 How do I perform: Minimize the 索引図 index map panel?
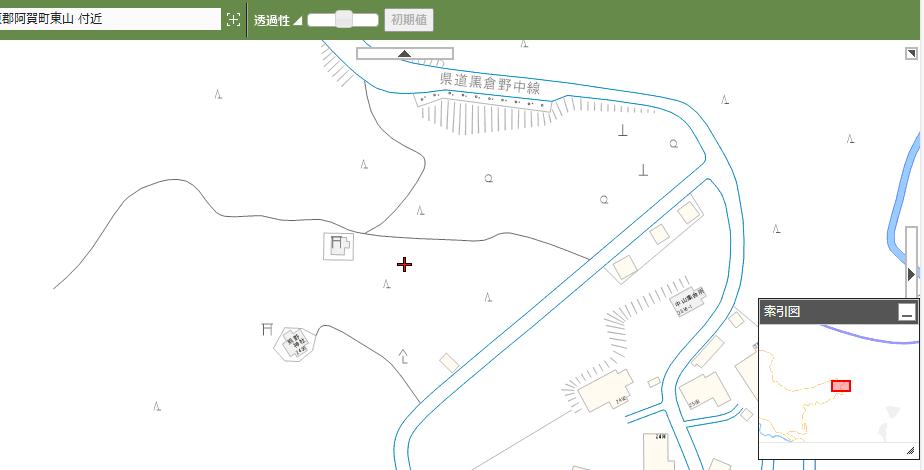(906, 313)
